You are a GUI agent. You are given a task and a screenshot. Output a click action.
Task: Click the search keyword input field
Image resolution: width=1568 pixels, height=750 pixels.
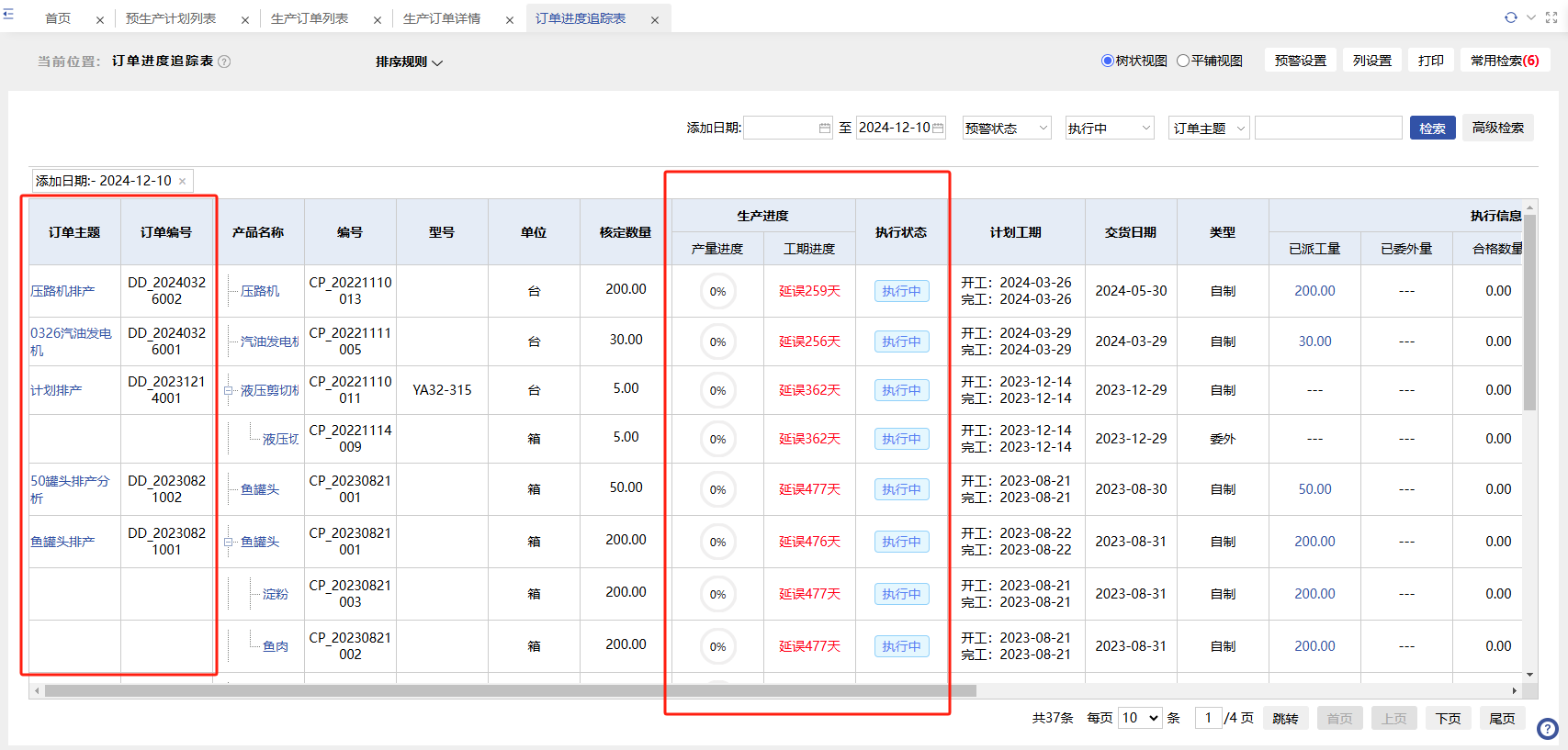pyautogui.click(x=1328, y=129)
